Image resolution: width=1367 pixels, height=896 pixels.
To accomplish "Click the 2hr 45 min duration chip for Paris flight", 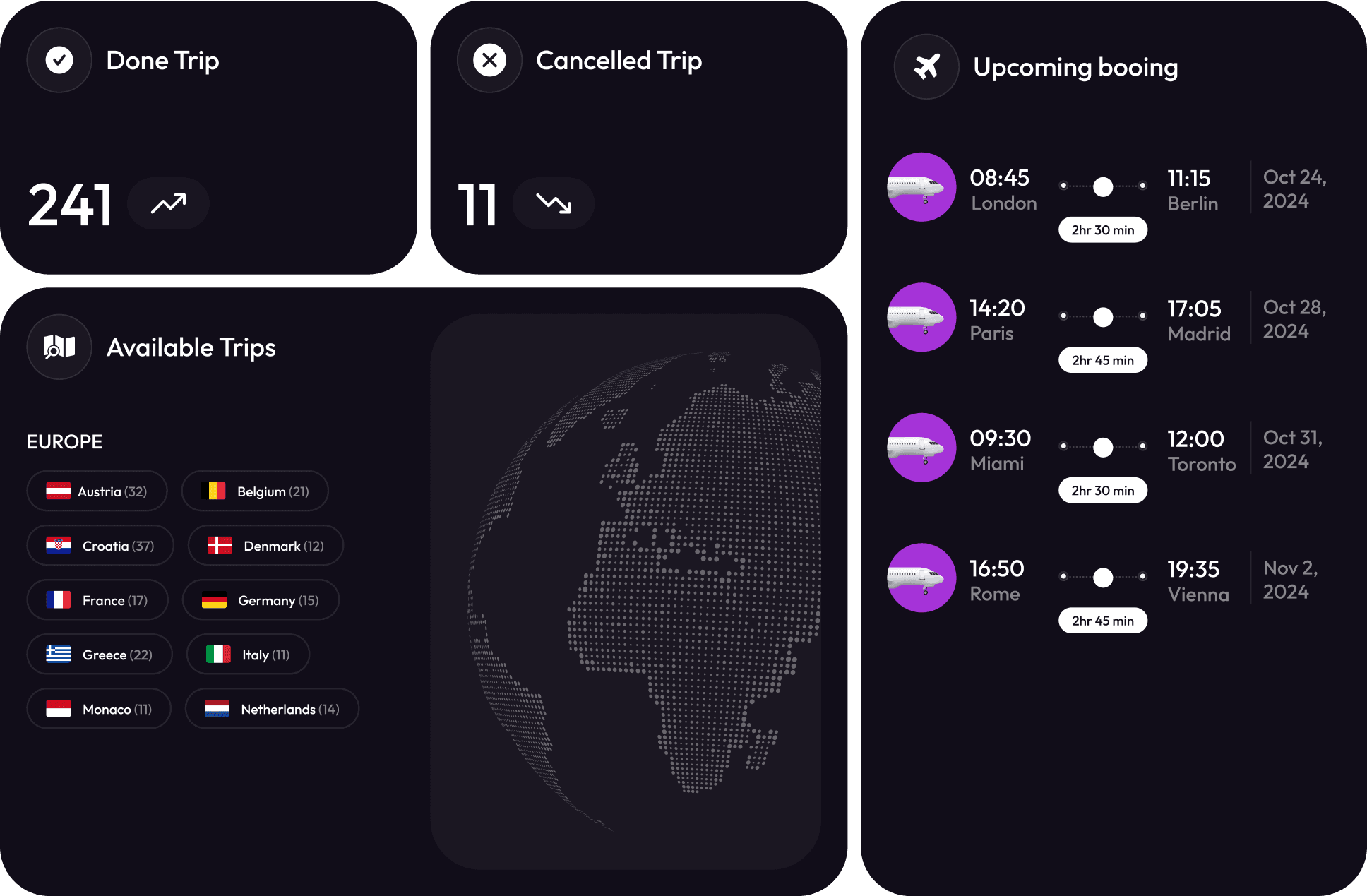I will click(1102, 359).
